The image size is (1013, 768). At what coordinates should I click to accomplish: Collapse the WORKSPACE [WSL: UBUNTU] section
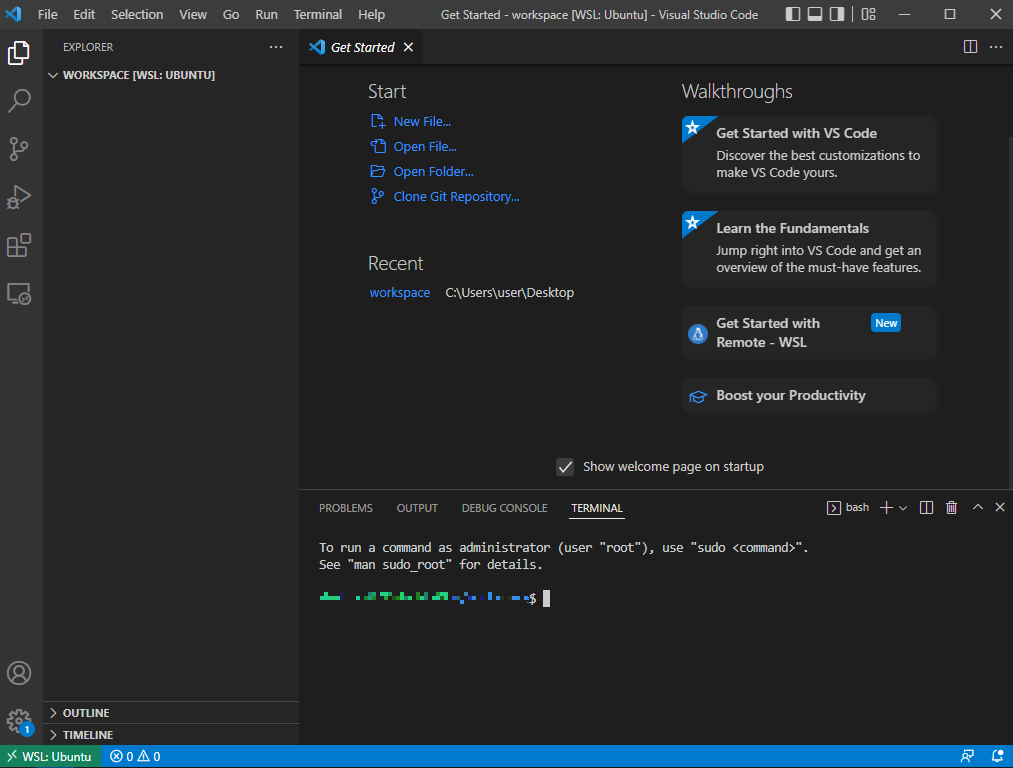pos(171,75)
